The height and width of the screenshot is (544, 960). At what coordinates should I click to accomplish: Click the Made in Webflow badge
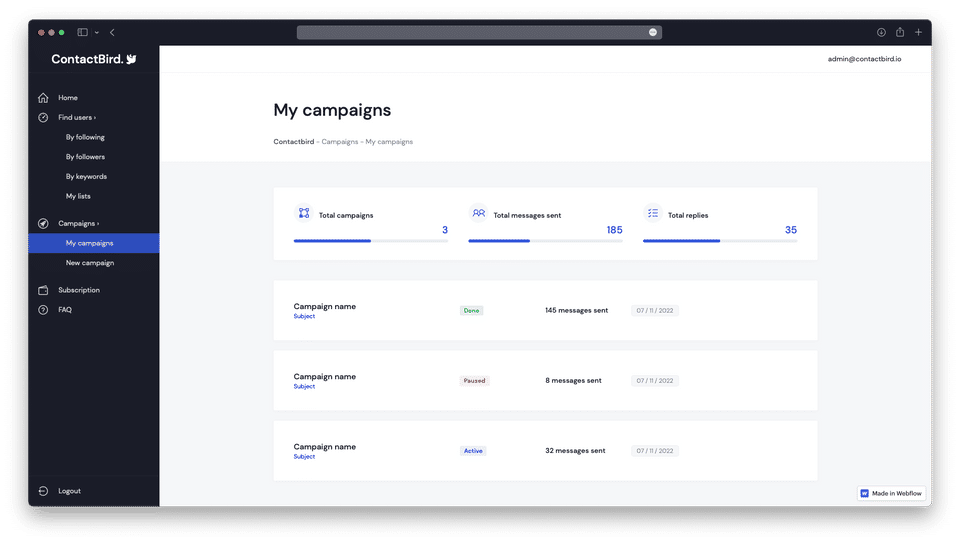pyautogui.click(x=891, y=493)
